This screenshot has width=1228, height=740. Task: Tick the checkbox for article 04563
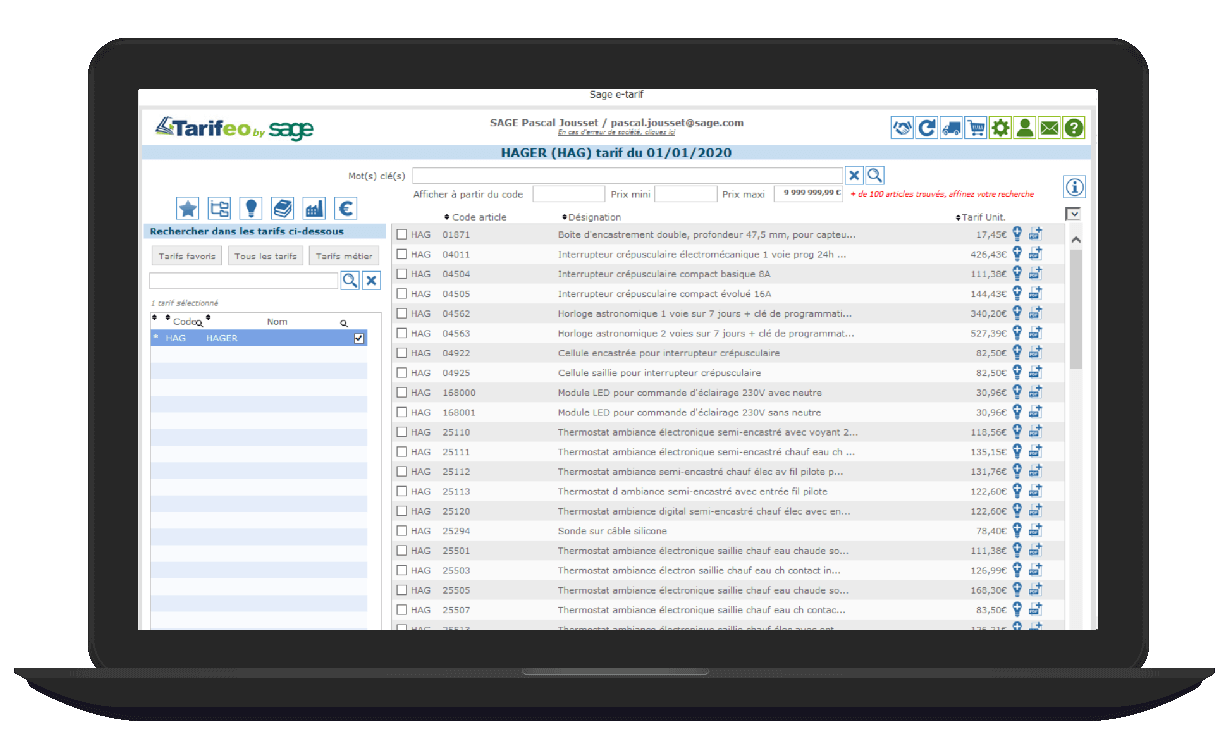click(401, 333)
